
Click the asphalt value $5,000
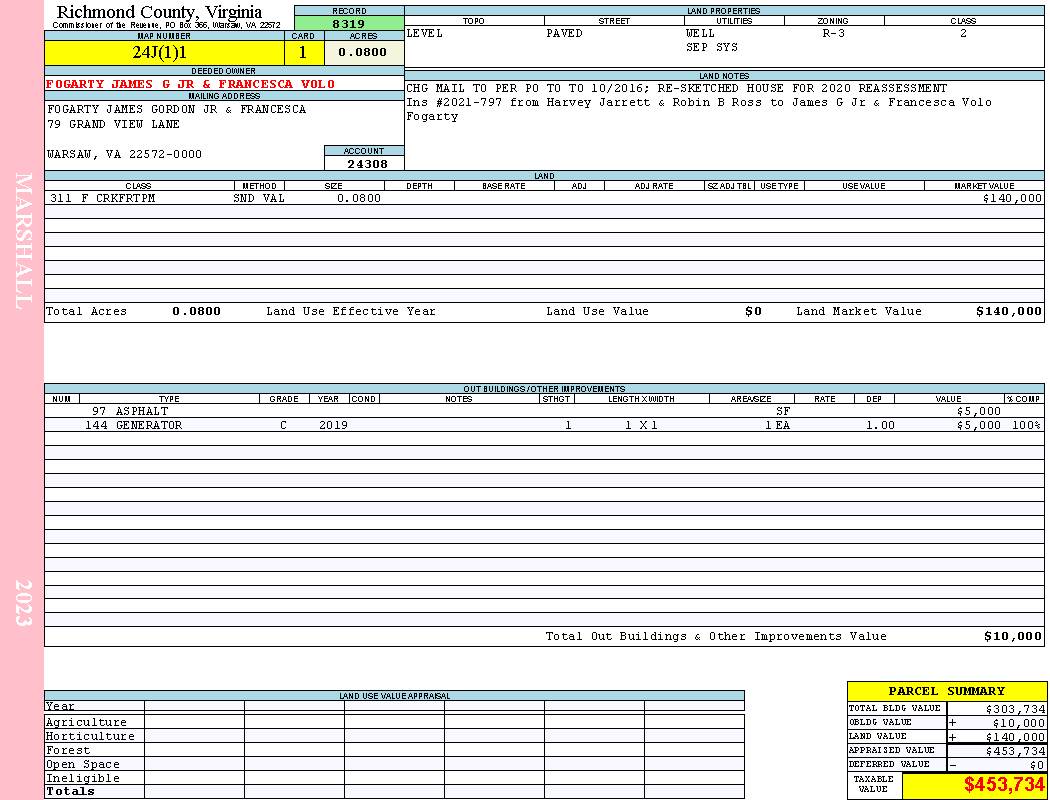click(x=978, y=411)
